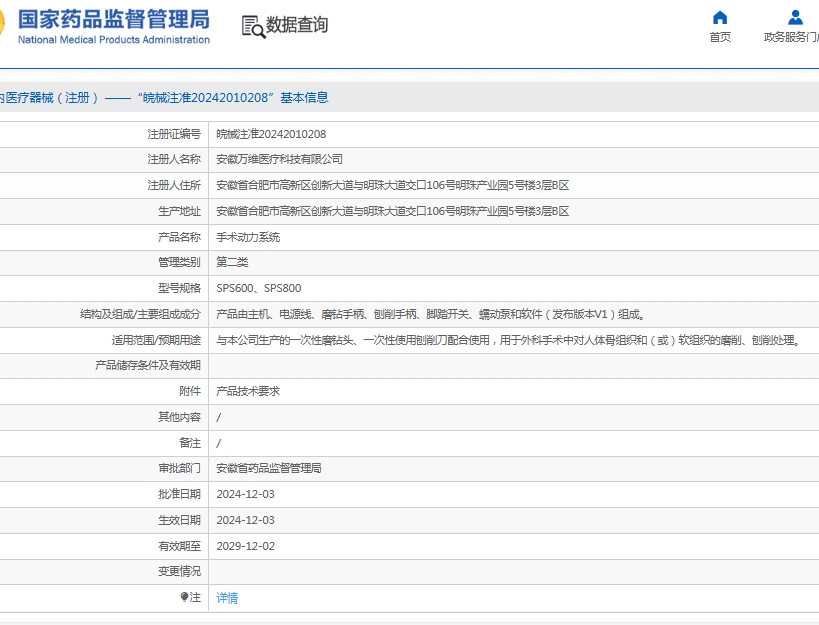Click the effective date value in 生效日期 row
This screenshot has height=625, width=819.
245,520
